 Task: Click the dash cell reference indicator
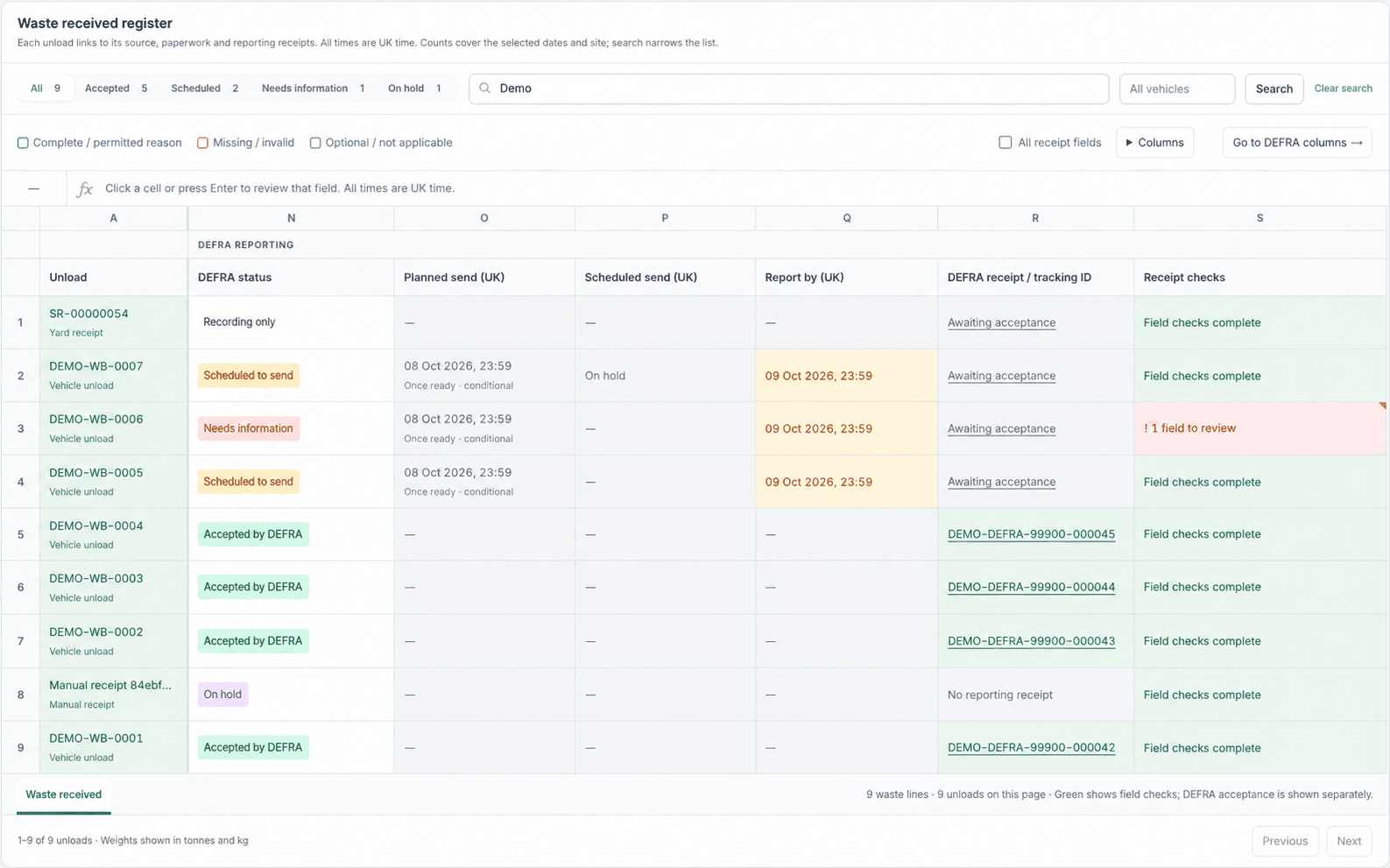[x=33, y=188]
